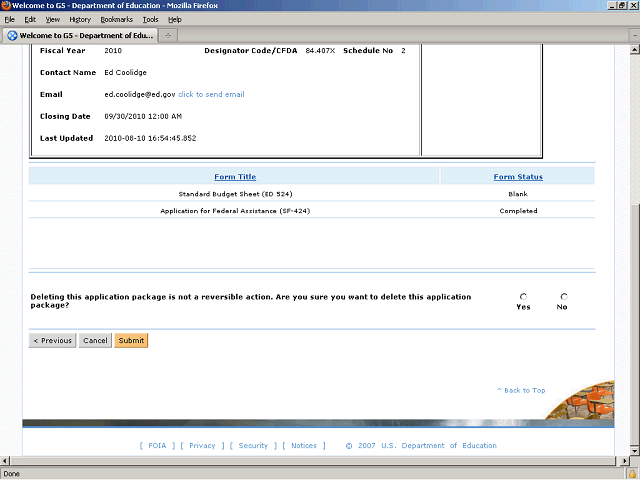Image resolution: width=640 pixels, height=480 pixels.
Task: Open the Edit menu
Action: tap(30, 20)
